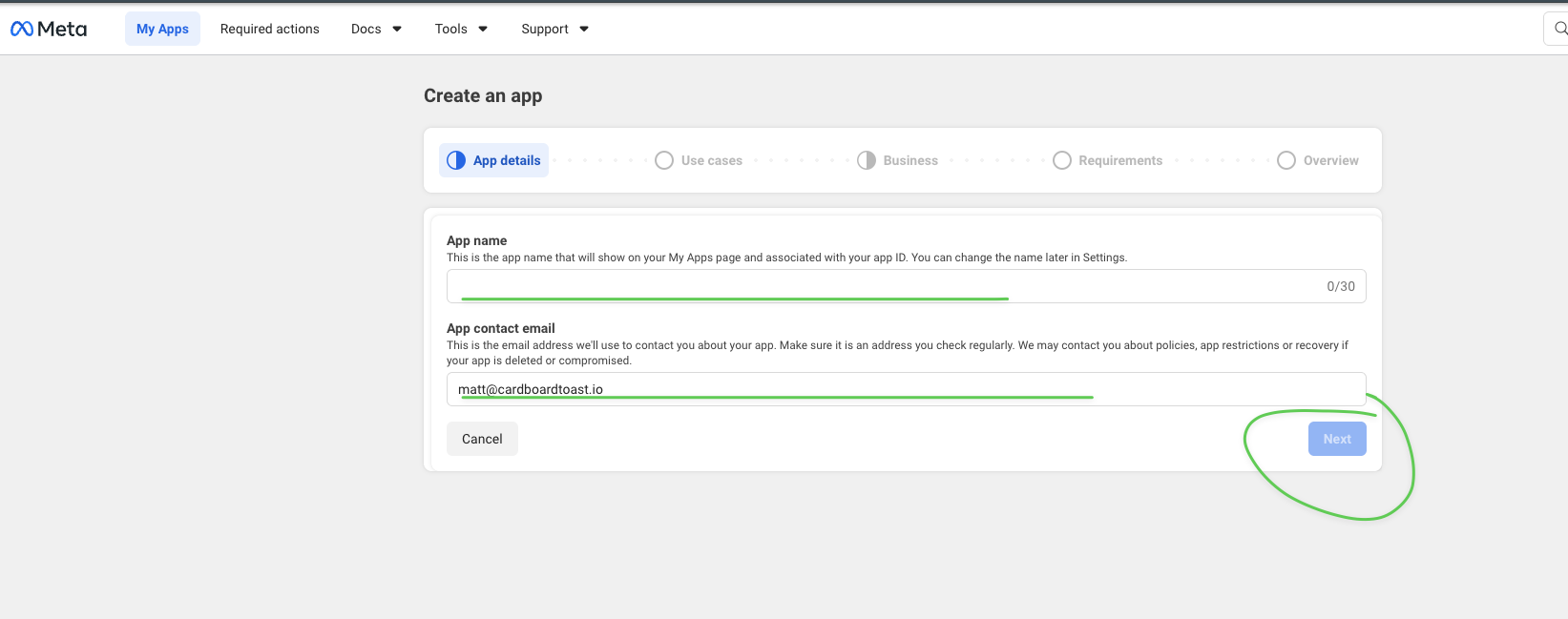Image resolution: width=1568 pixels, height=619 pixels.
Task: Click the App contact email label
Action: [501, 328]
